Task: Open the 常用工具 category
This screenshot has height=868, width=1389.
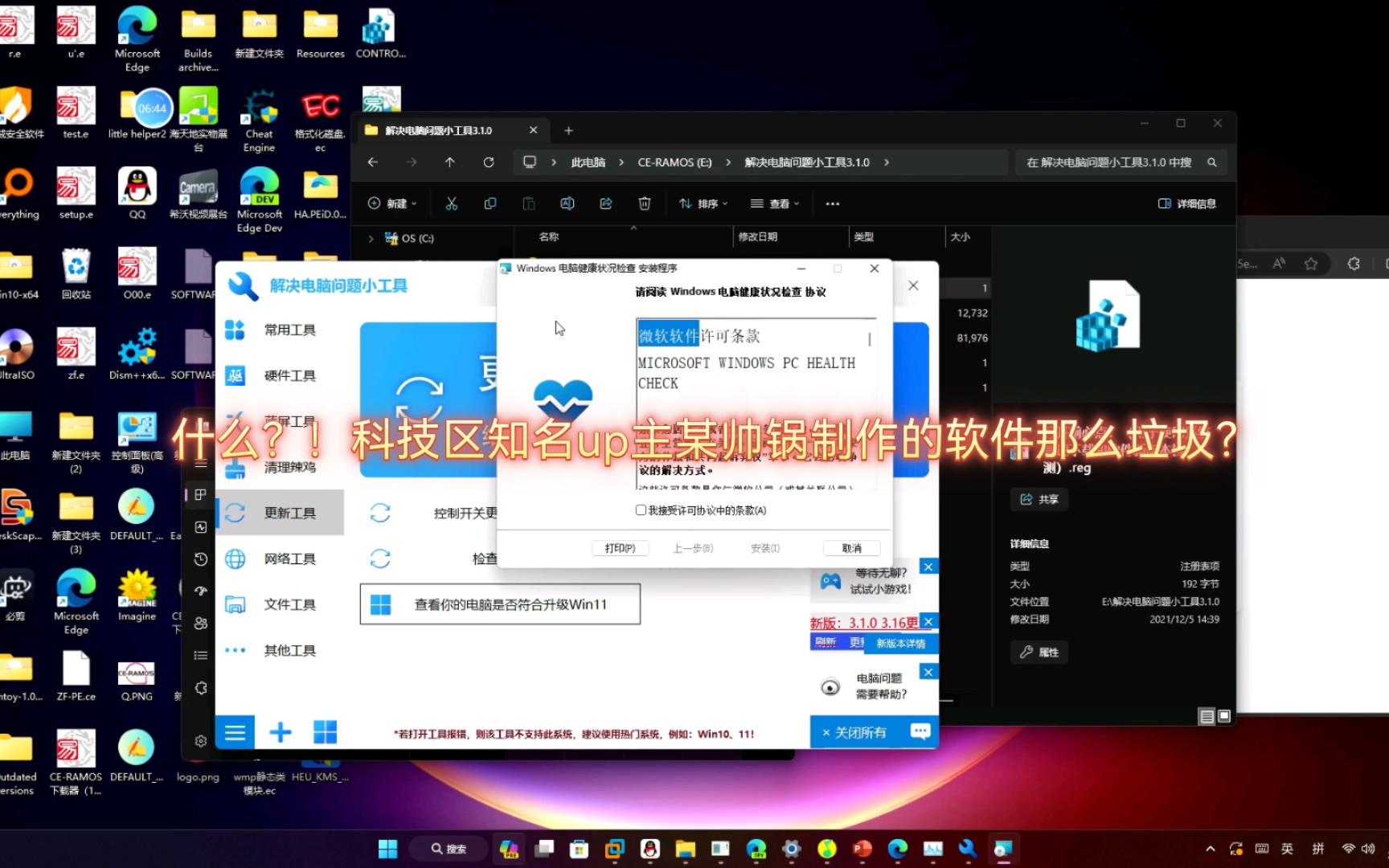Action: 279,330
